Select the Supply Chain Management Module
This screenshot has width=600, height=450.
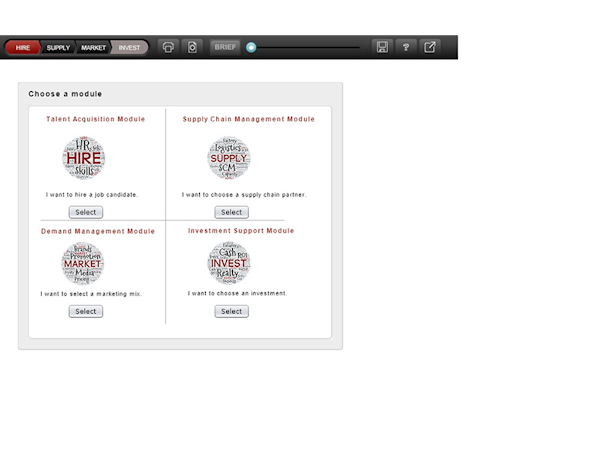[x=232, y=212]
